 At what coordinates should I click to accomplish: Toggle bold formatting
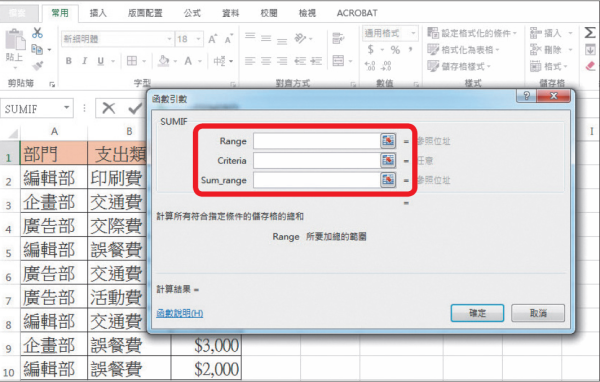click(68, 61)
